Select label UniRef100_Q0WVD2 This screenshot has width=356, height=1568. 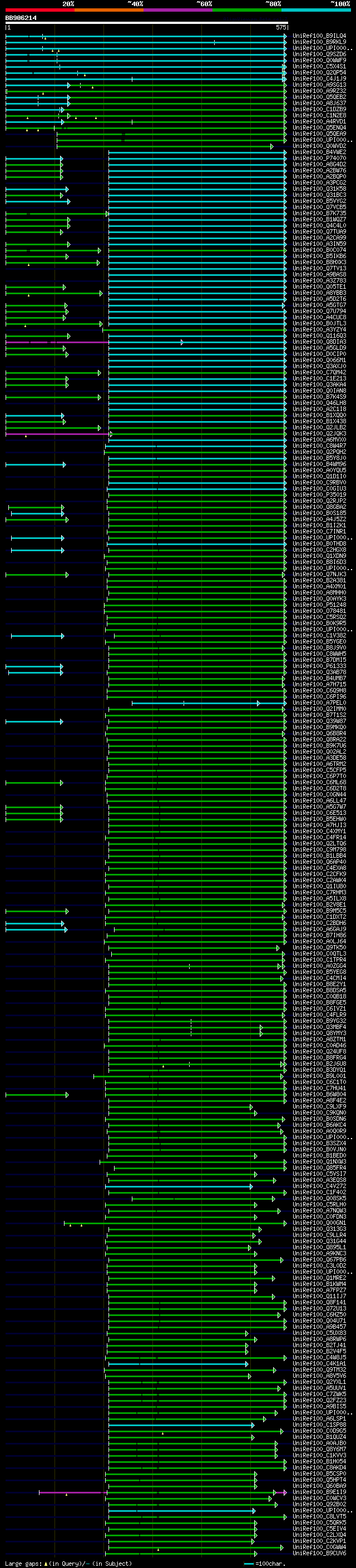[x=319, y=146]
